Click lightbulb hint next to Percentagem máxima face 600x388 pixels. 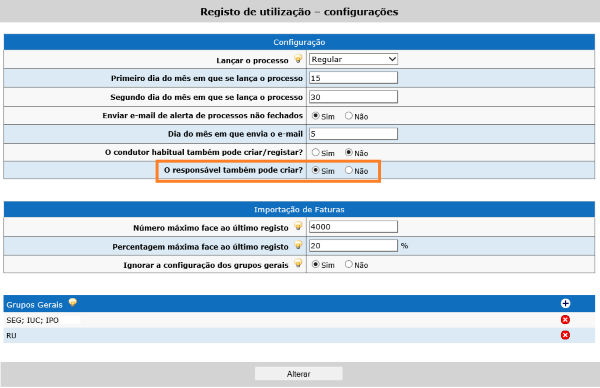[298, 245]
